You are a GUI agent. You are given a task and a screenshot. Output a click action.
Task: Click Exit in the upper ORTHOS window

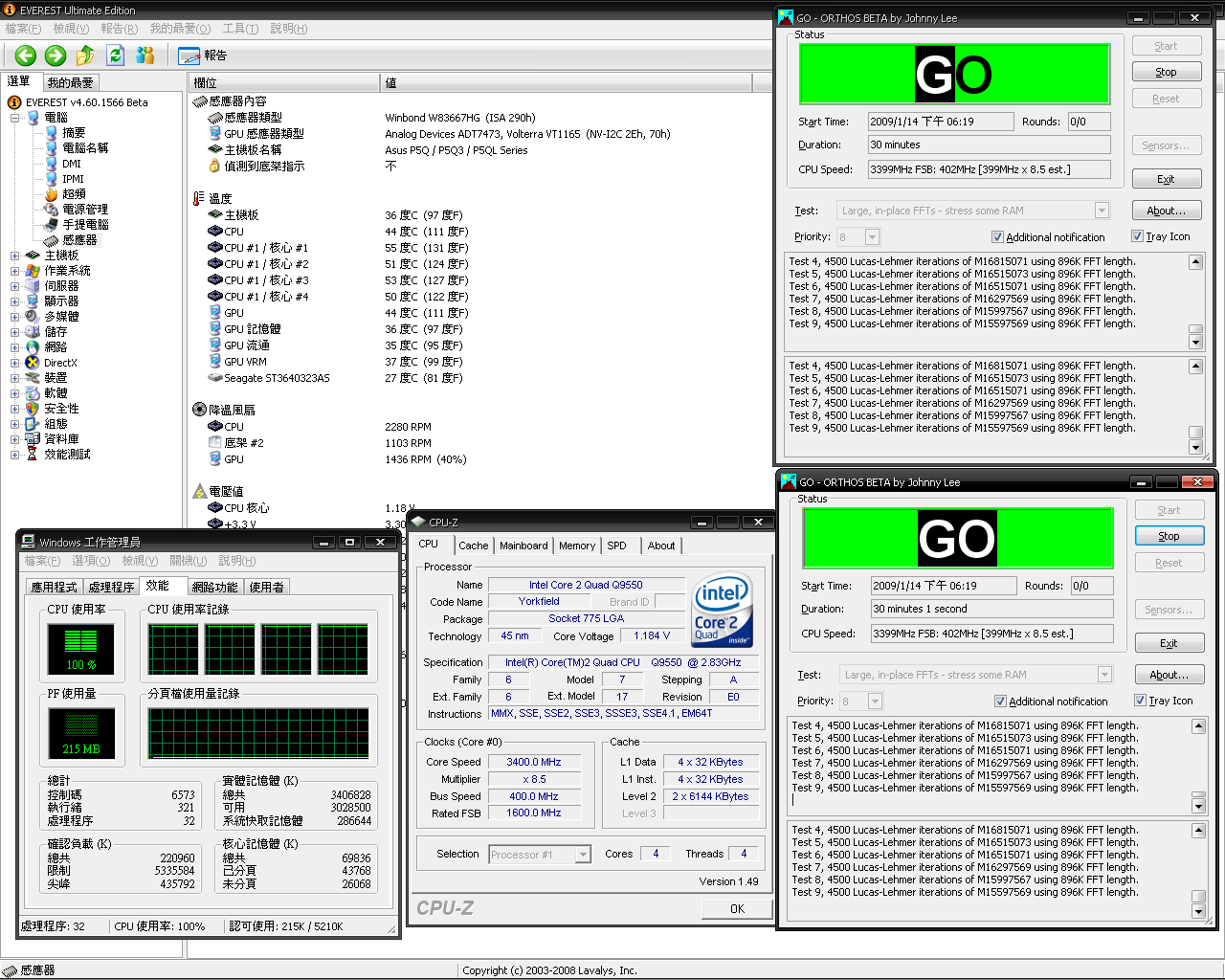tap(1166, 179)
